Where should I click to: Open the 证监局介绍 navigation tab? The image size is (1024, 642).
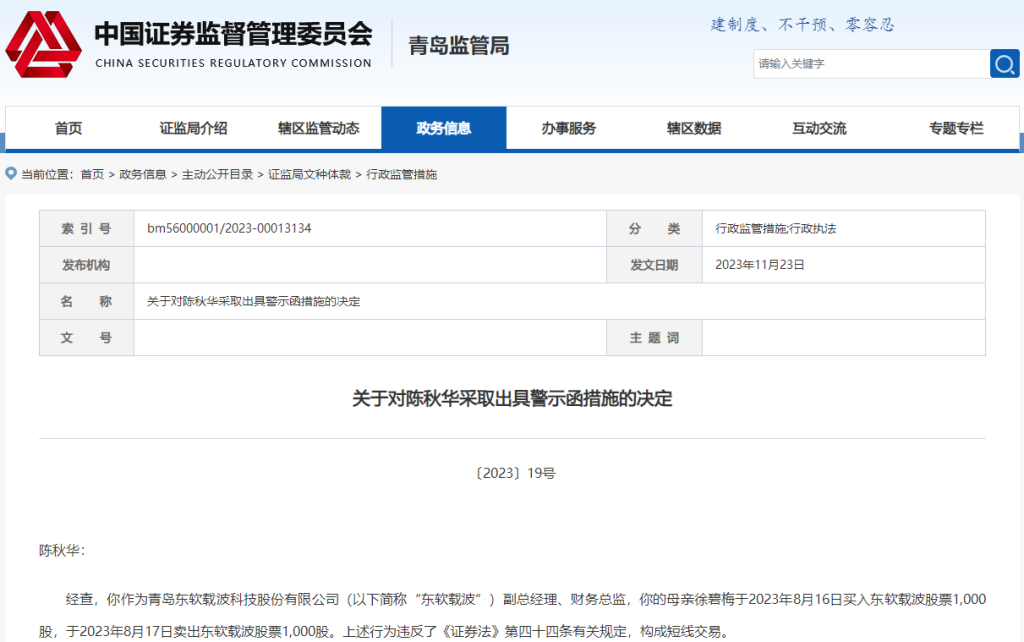point(193,129)
